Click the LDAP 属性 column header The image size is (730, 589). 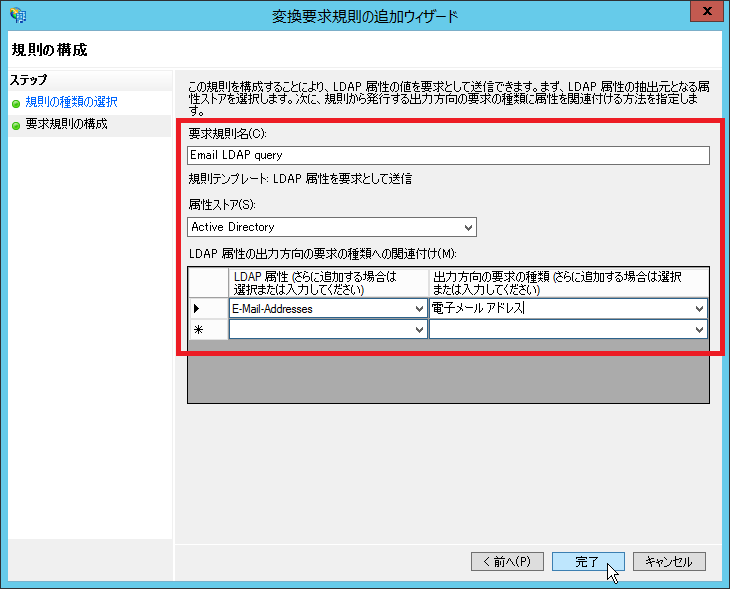coord(328,283)
